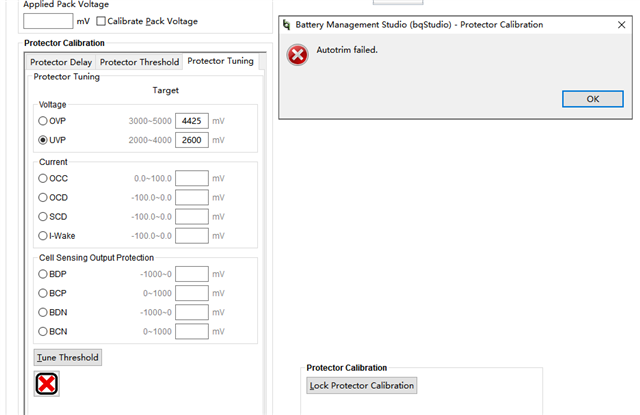Click the OVP range text '3000~5000'
Screen dimensions: 640x415
(150, 121)
